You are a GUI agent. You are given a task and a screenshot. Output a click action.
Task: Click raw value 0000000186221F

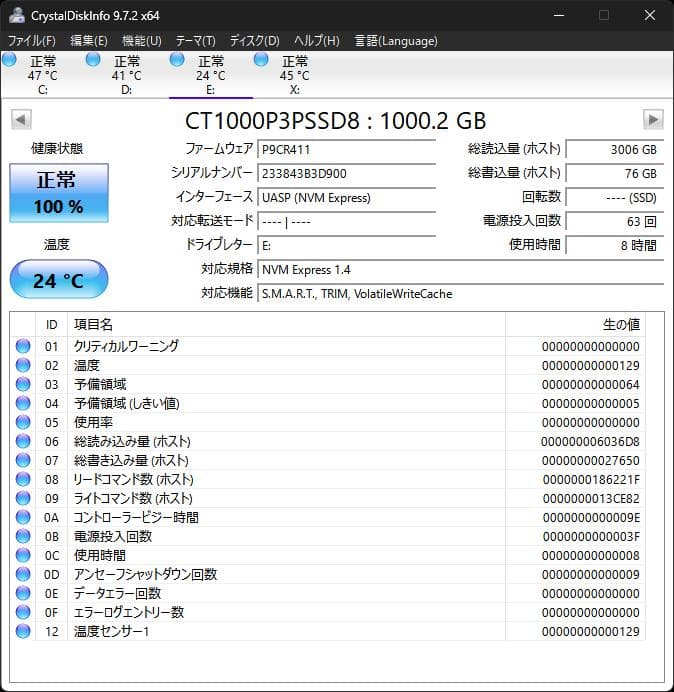[x=591, y=479]
